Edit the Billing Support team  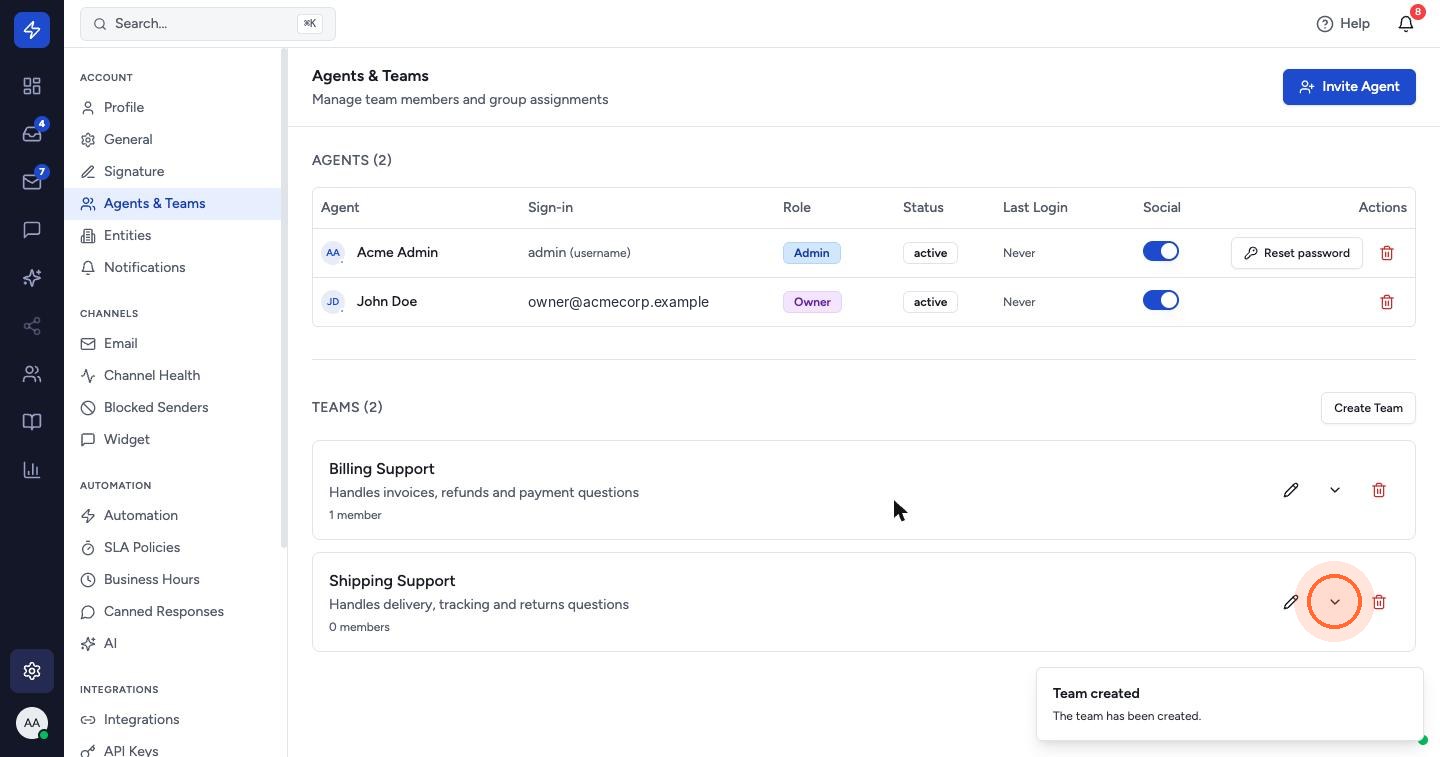coord(1291,490)
